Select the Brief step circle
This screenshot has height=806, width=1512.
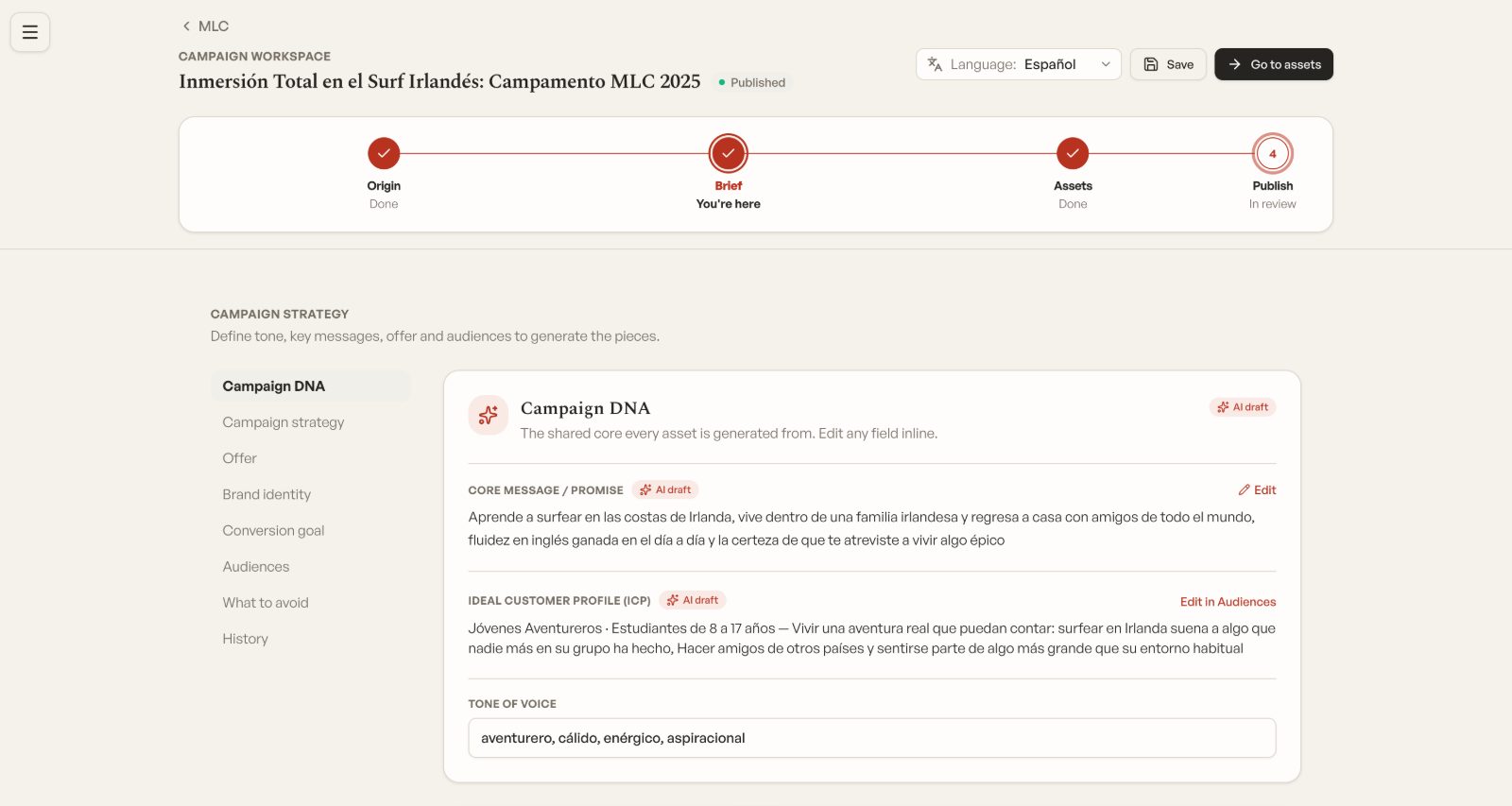[728, 153]
